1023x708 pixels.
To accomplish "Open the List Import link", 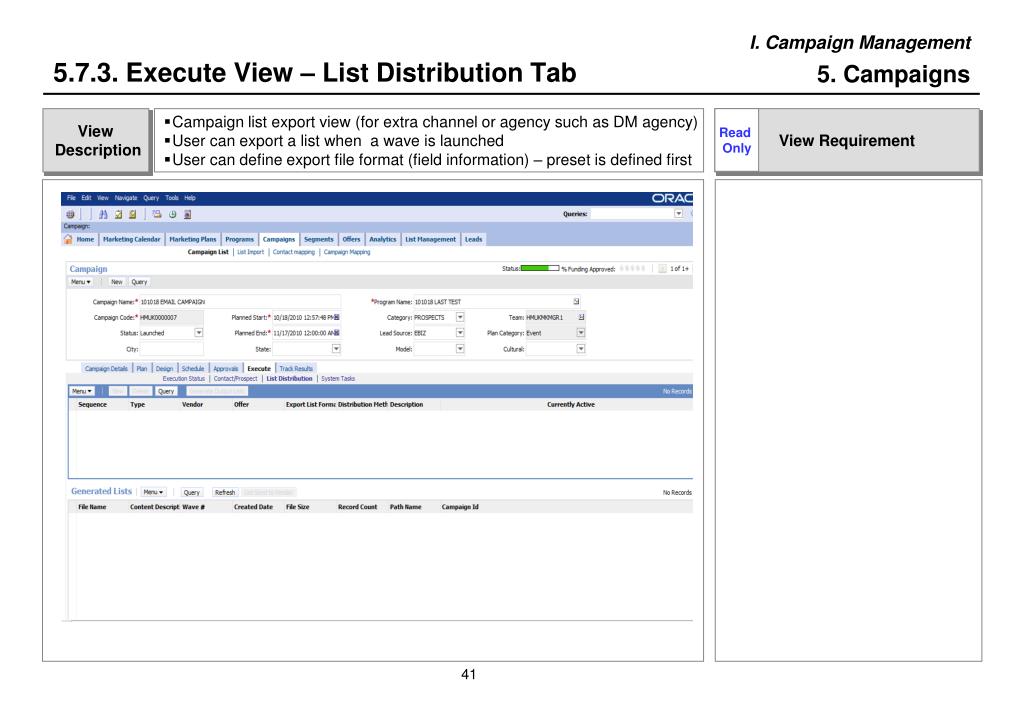I will tap(251, 252).
